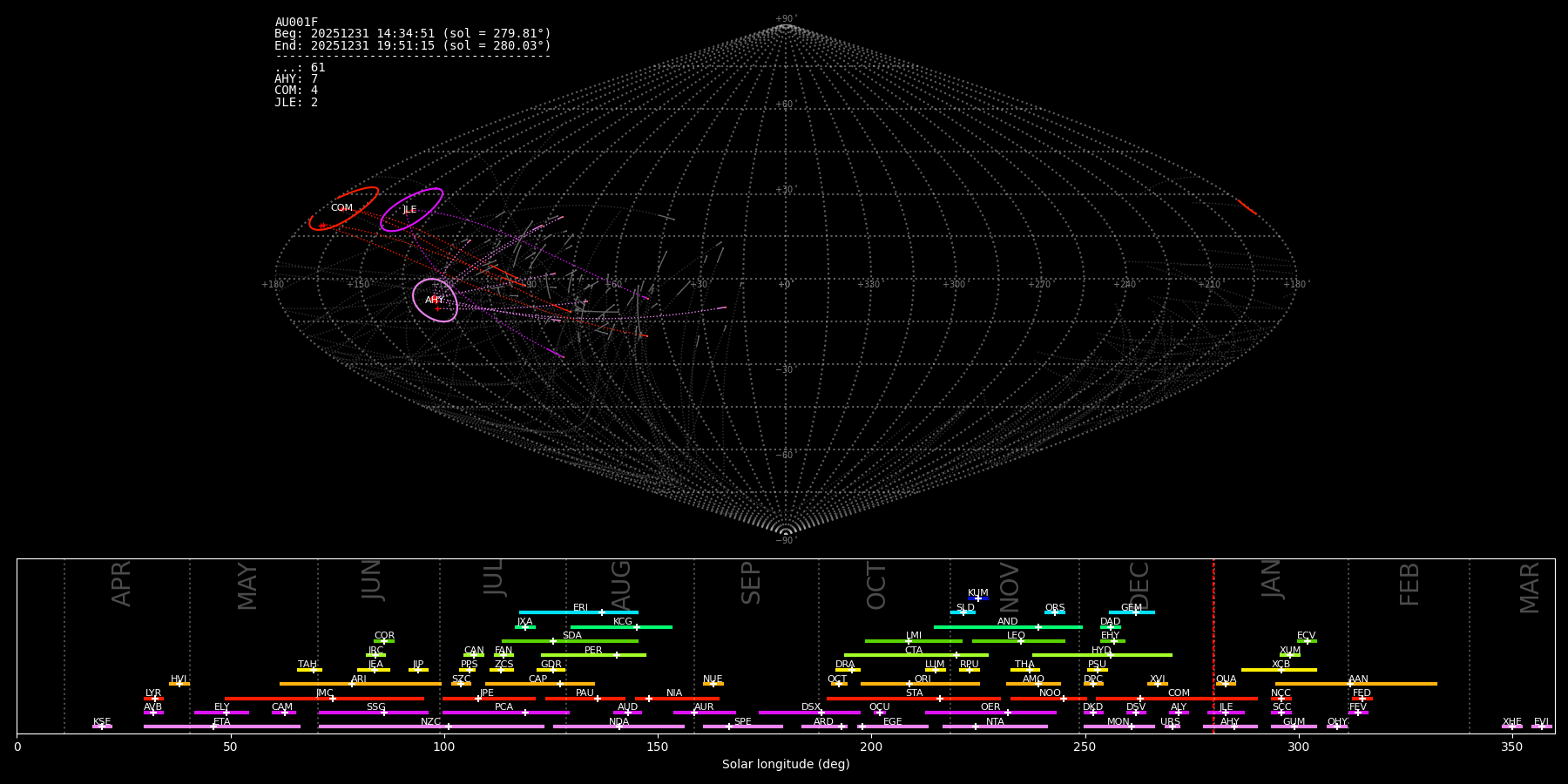Click the red JMC shower bar
Image resolution: width=1568 pixels, height=784 pixels.
click(325, 699)
